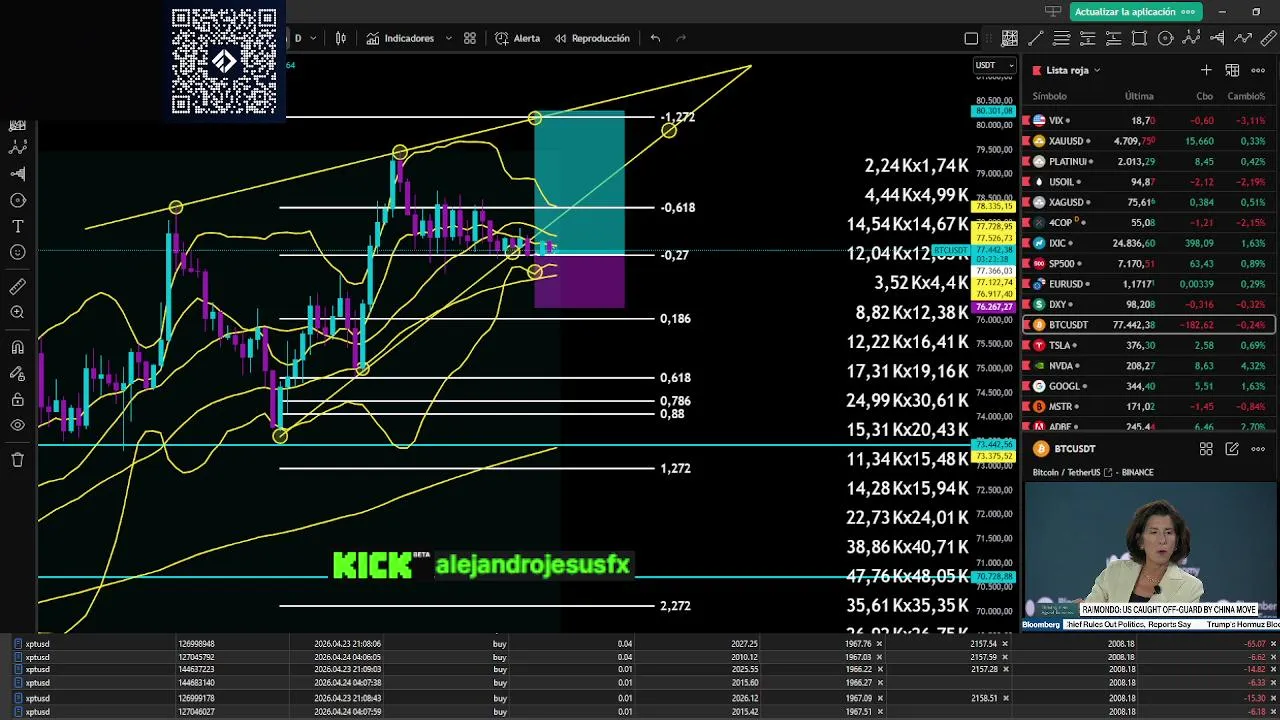
Task: Open the indicator templates grid icon
Action: pos(470,38)
